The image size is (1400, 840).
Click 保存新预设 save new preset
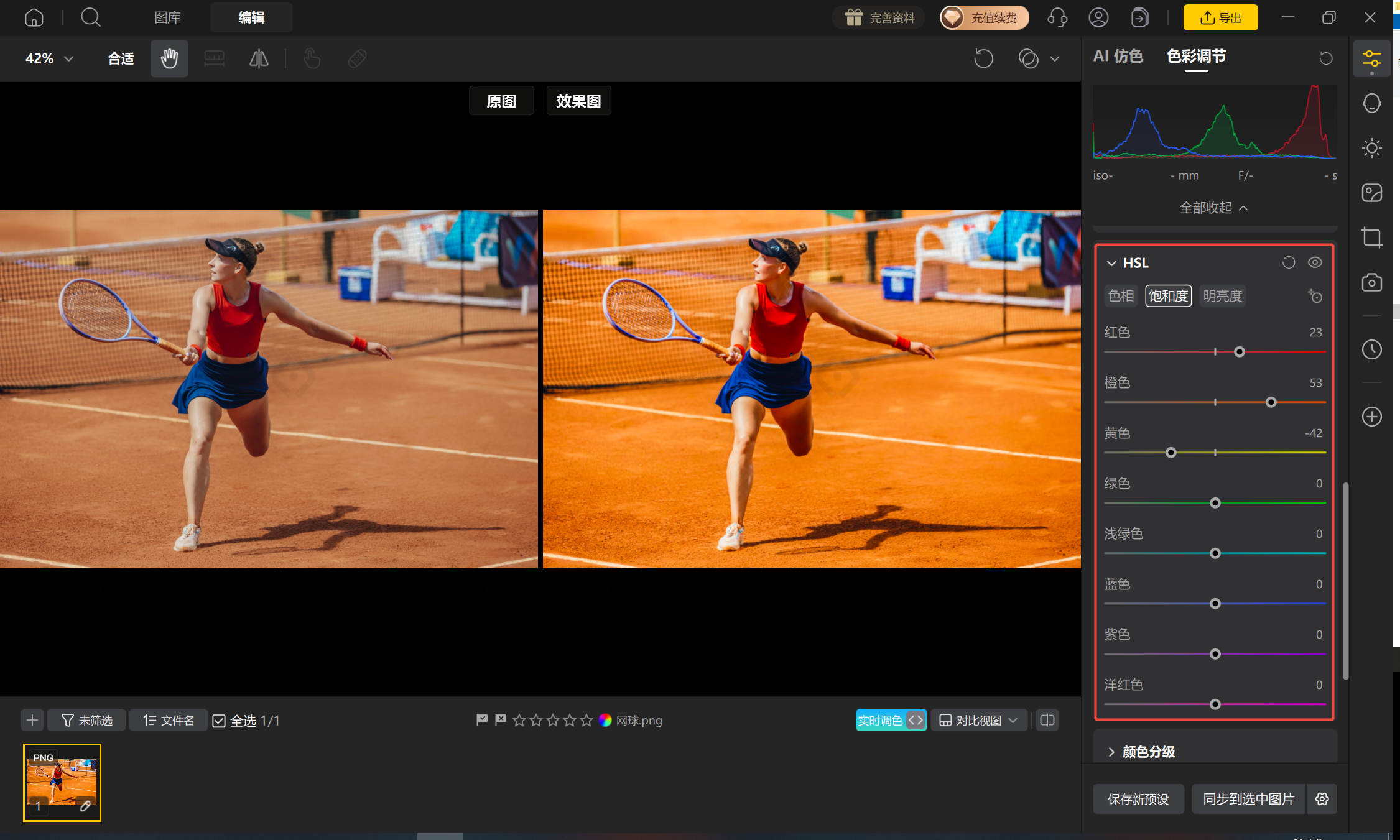tap(1138, 799)
